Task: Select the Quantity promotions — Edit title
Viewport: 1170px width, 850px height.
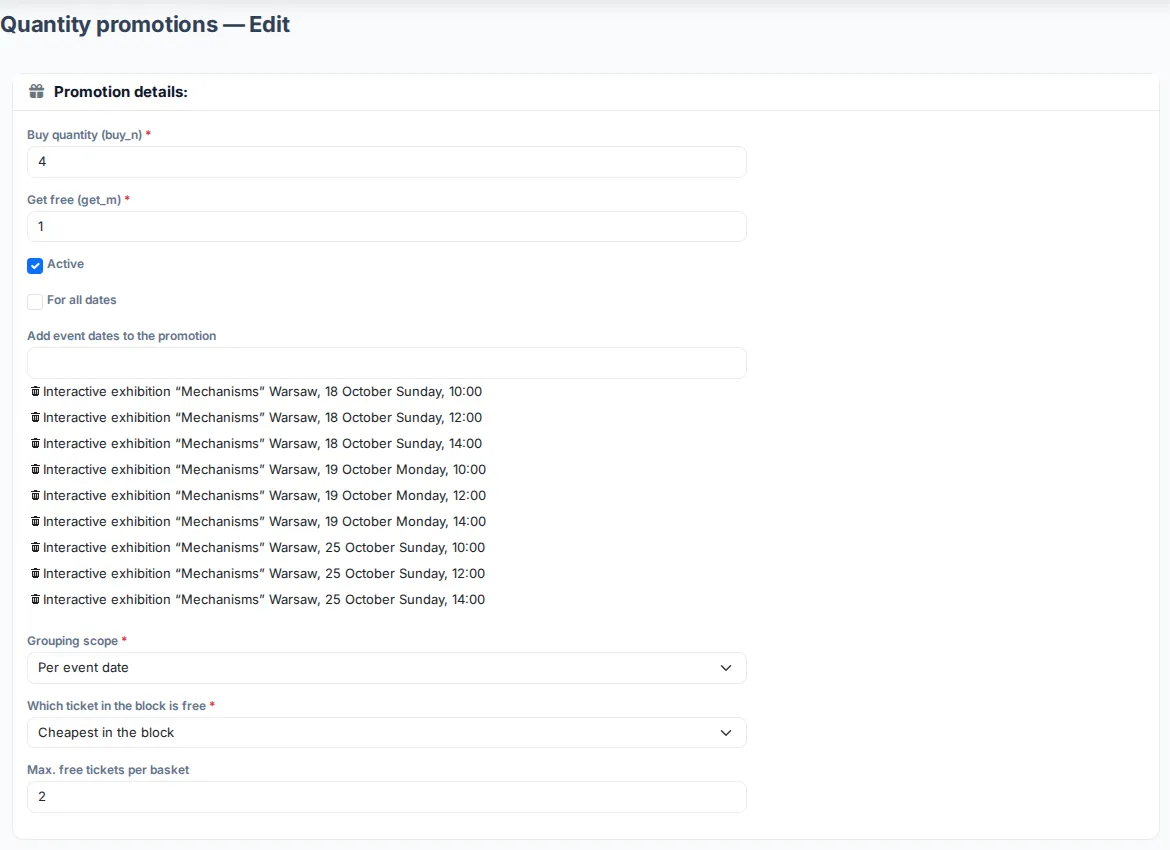Action: pos(145,25)
